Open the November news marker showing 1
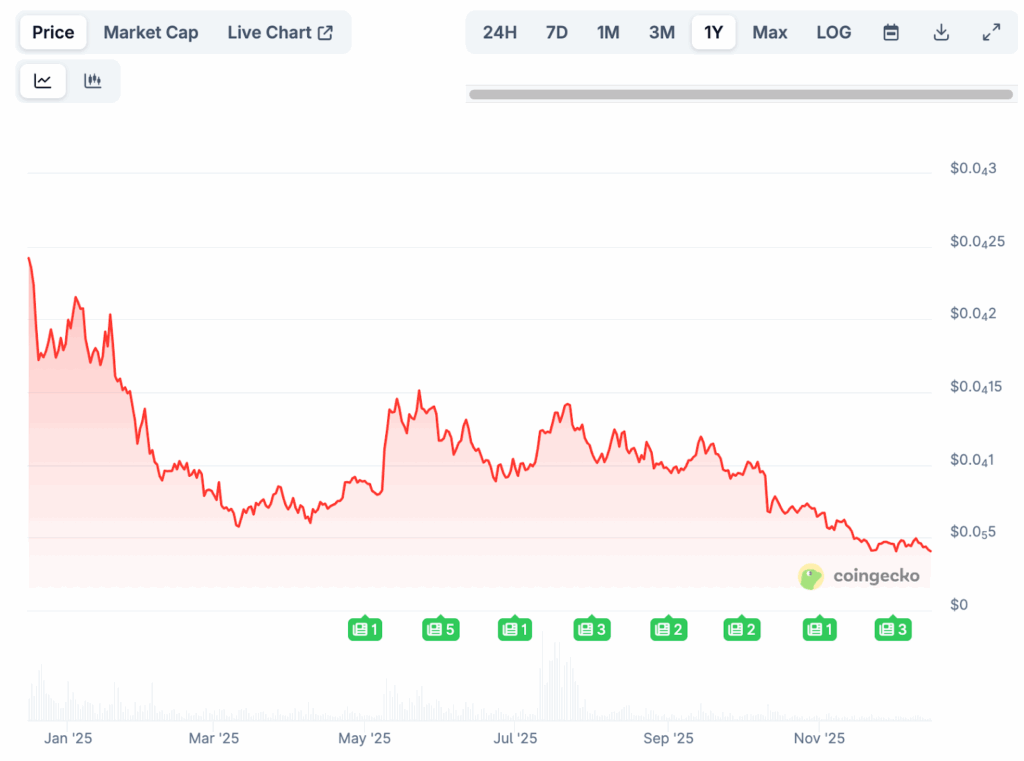1024x761 pixels. click(817, 629)
